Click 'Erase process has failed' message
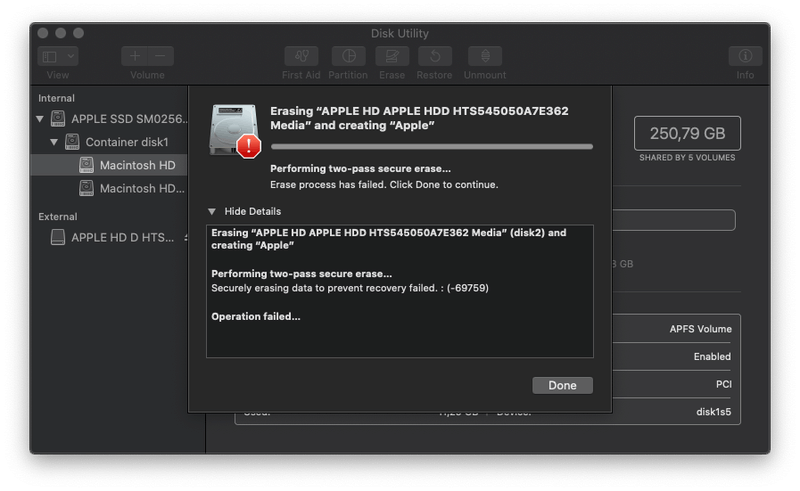Screen dimensions: 800x491 pyautogui.click(x=384, y=185)
